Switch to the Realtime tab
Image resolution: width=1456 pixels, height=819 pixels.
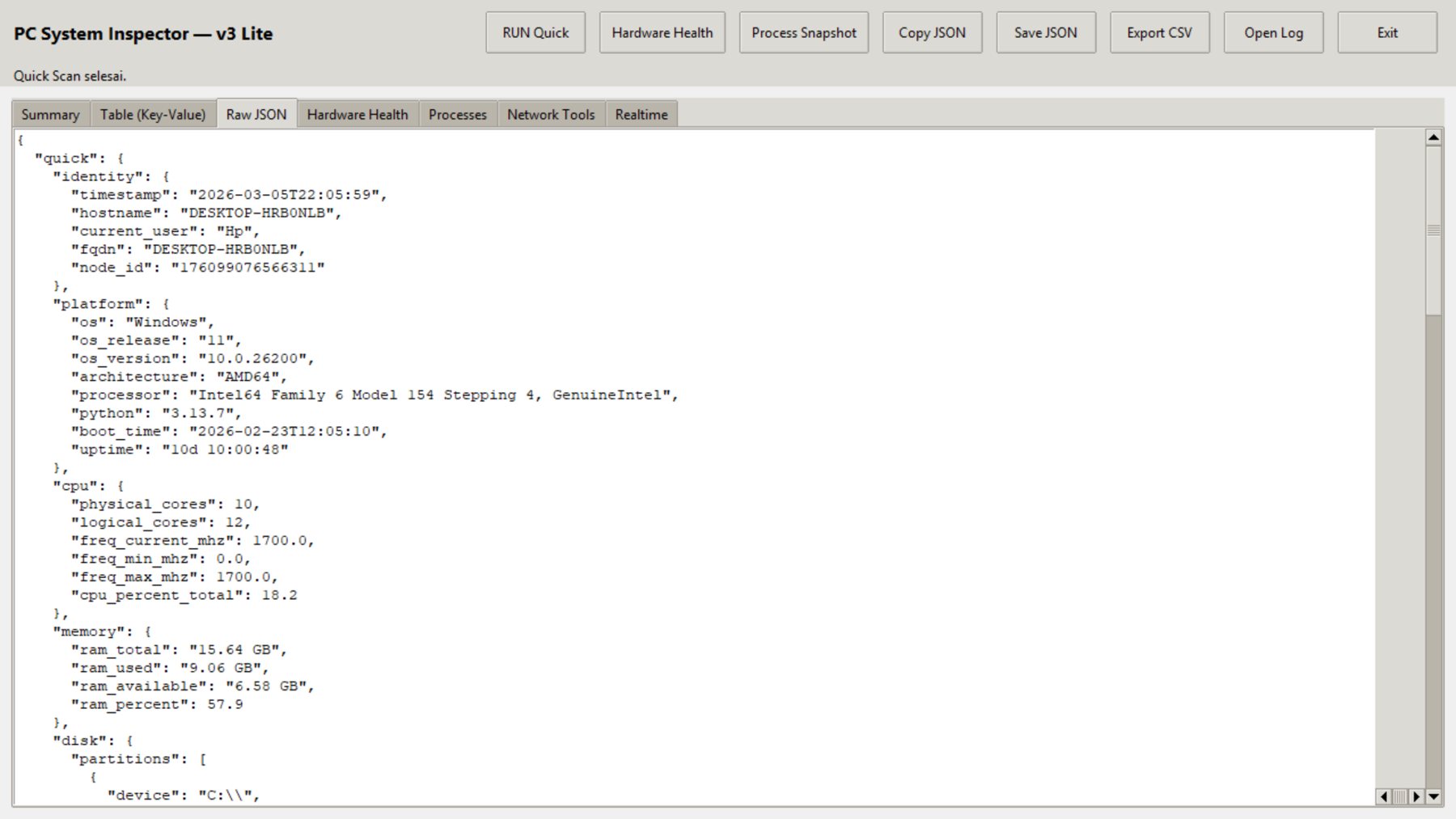(x=641, y=115)
